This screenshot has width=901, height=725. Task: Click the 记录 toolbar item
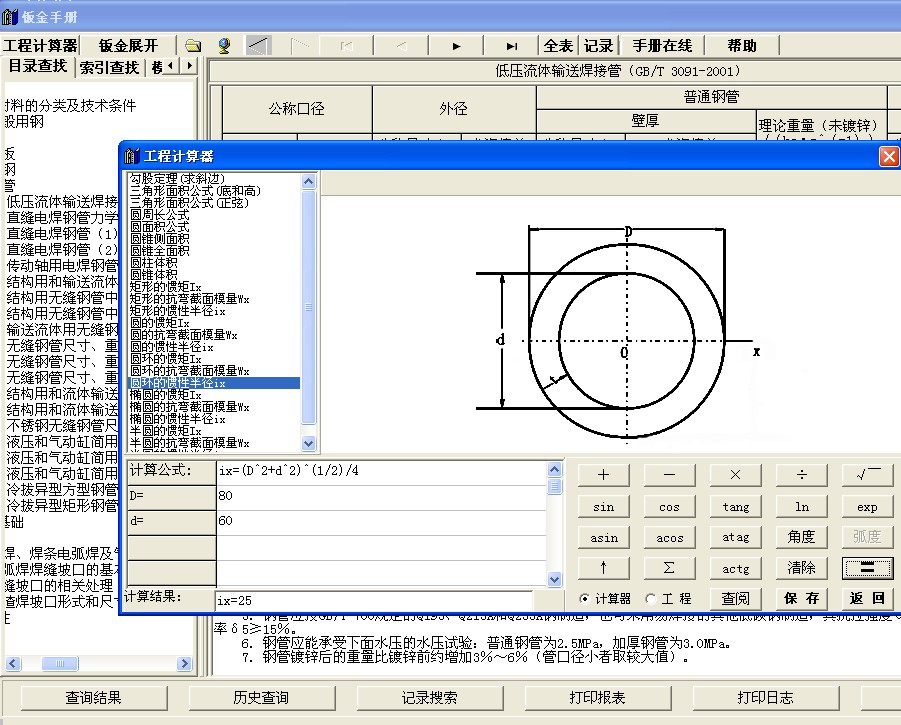[x=598, y=46]
